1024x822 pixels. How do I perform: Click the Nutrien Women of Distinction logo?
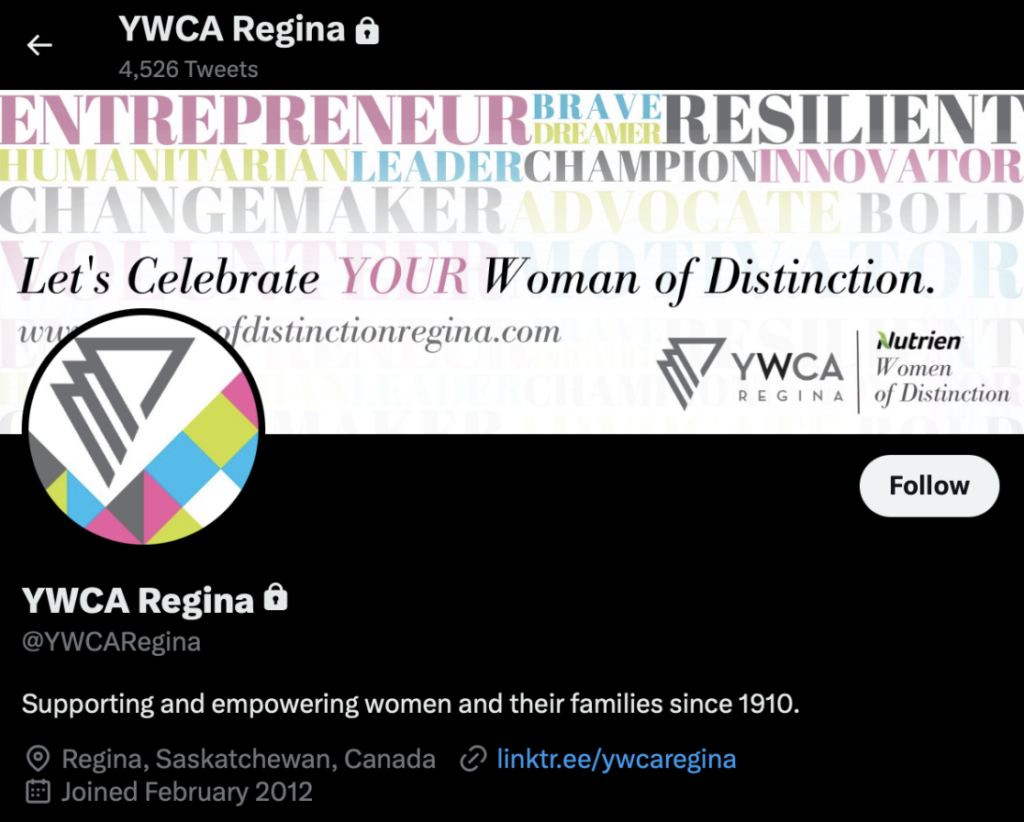click(942, 369)
